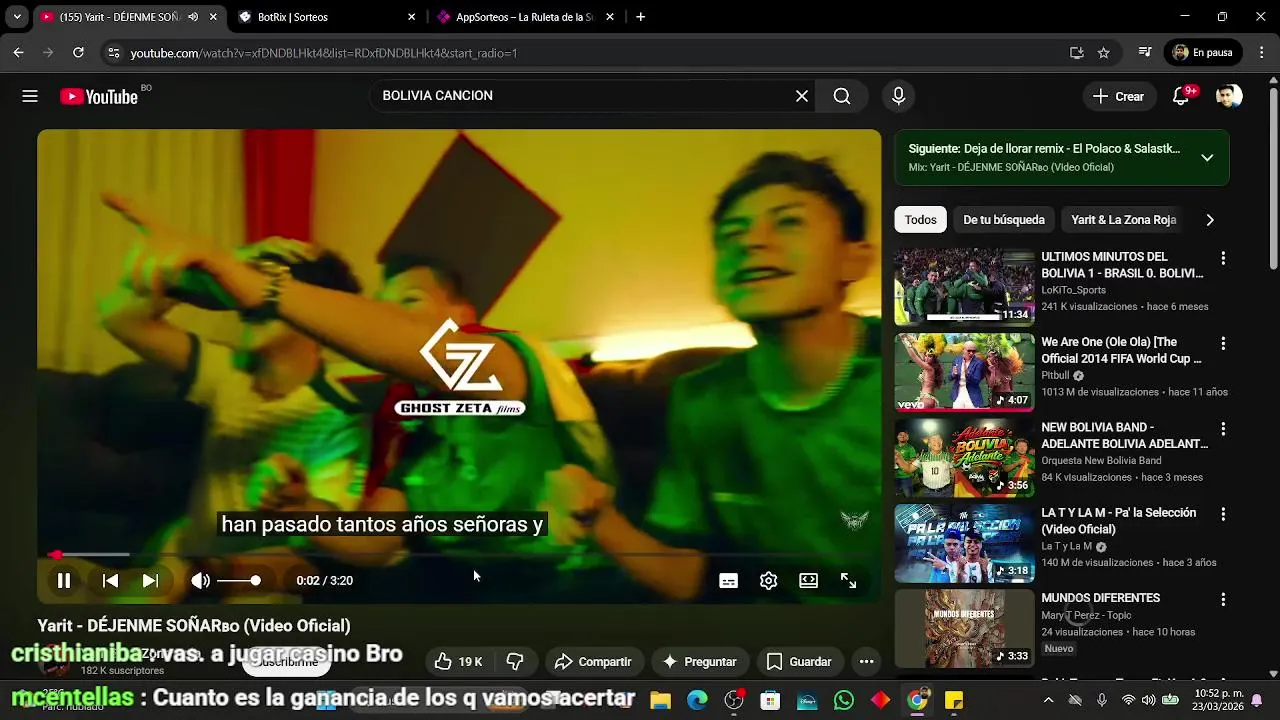This screenshot has width=1280, height=720.
Task: Click the taskbar clock 10:52 p. m.
Action: 1217,700
